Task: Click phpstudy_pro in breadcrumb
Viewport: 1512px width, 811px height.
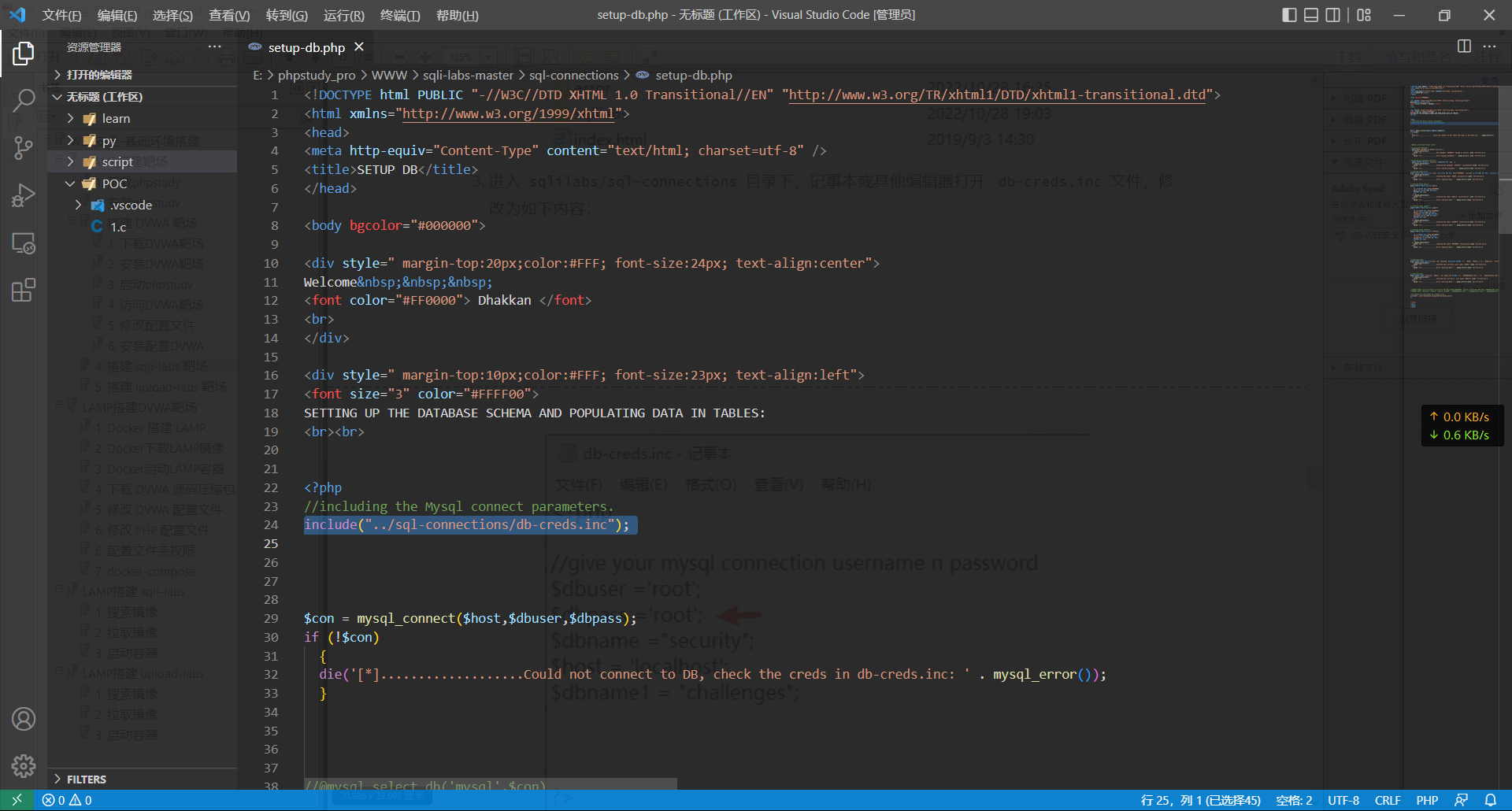Action: tap(317, 76)
